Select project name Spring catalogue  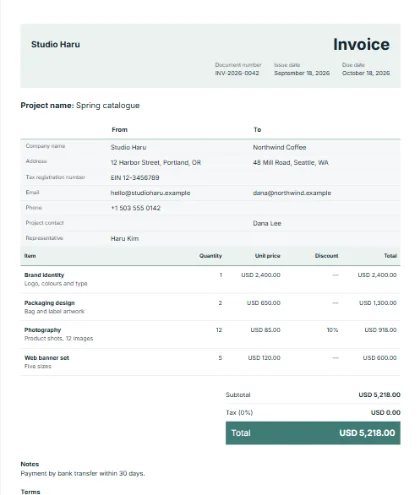[108, 105]
